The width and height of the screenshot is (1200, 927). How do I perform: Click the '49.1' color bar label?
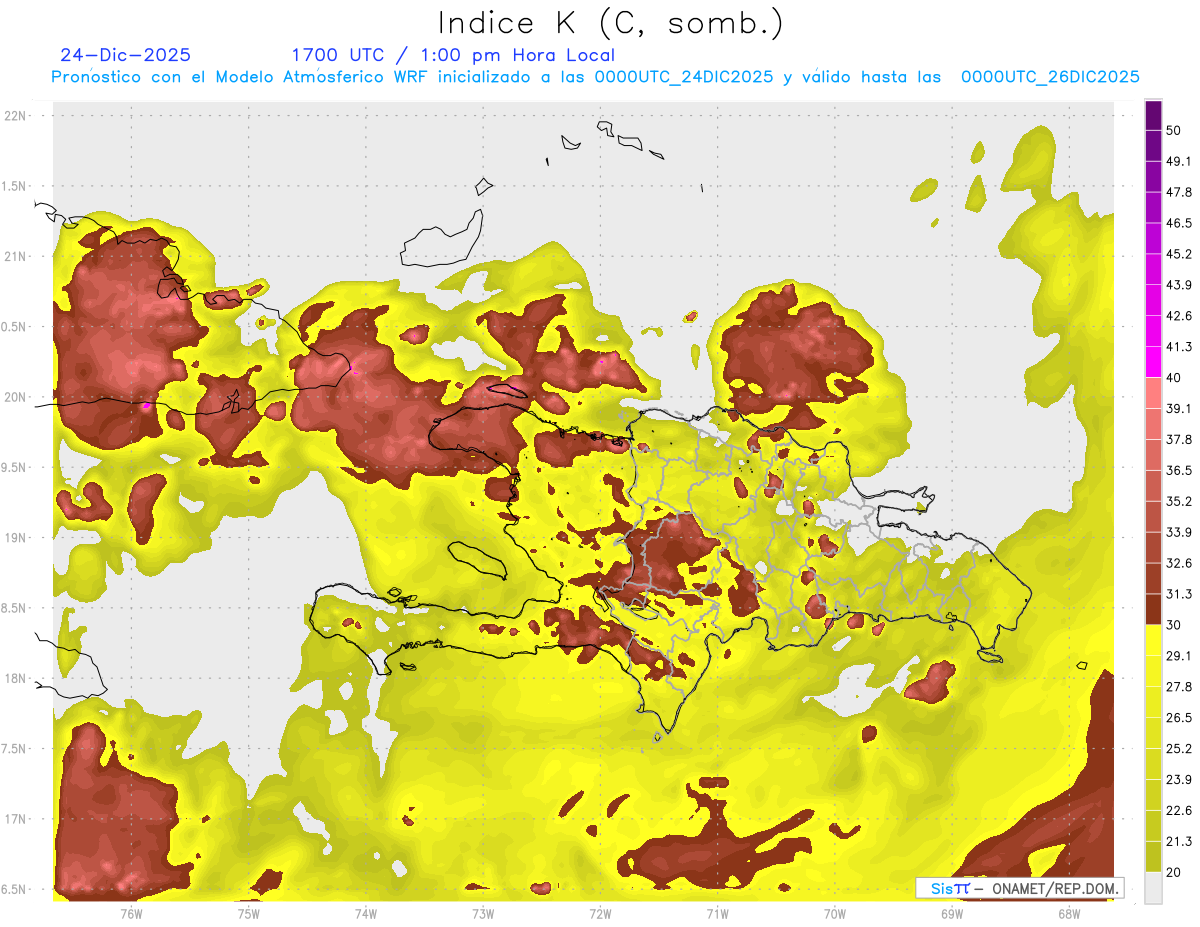click(1179, 161)
